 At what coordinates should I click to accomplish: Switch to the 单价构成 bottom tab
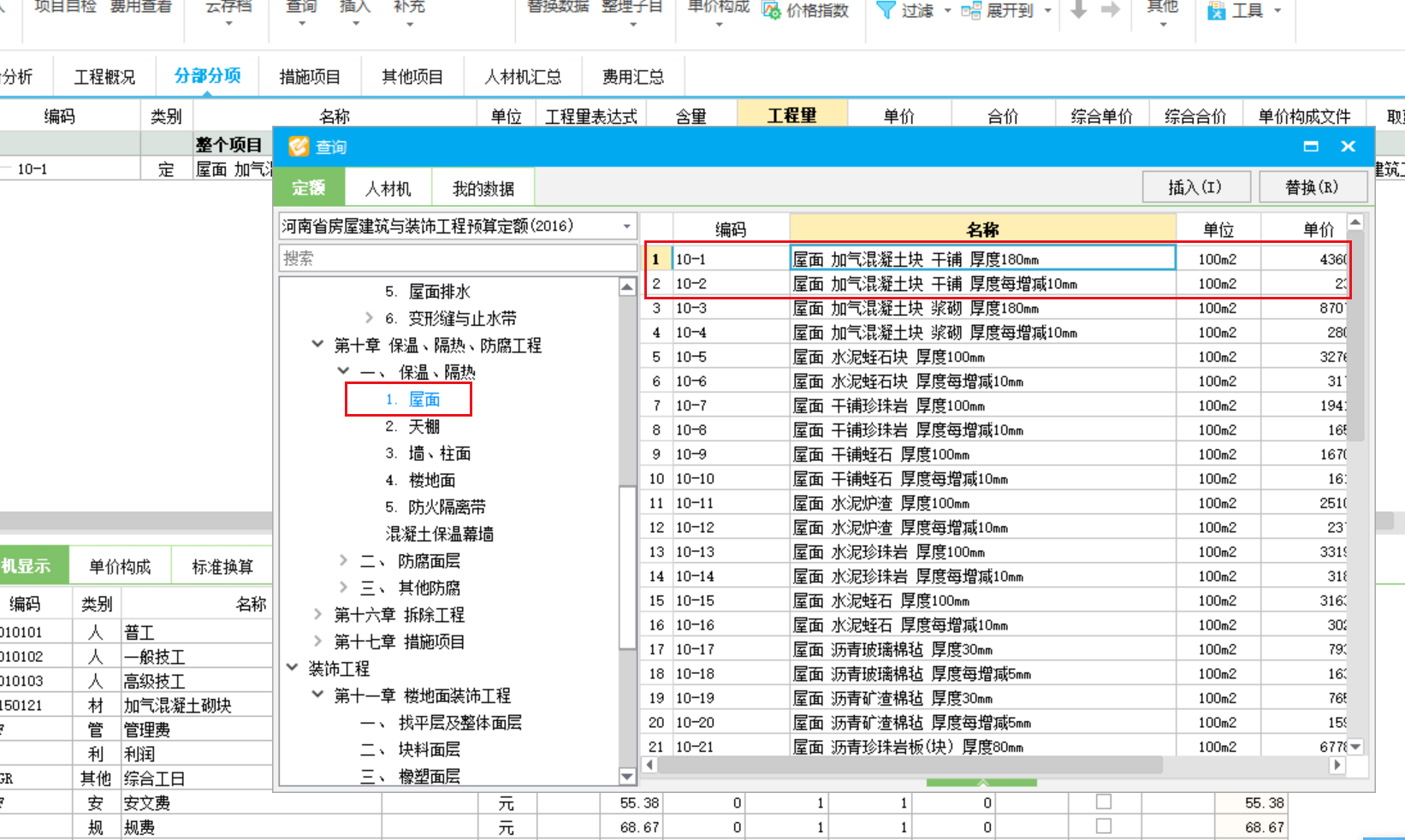click(120, 566)
